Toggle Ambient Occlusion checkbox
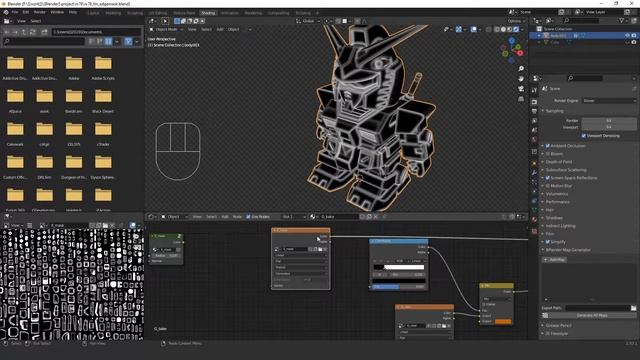The height and width of the screenshot is (360, 640). [x=548, y=146]
